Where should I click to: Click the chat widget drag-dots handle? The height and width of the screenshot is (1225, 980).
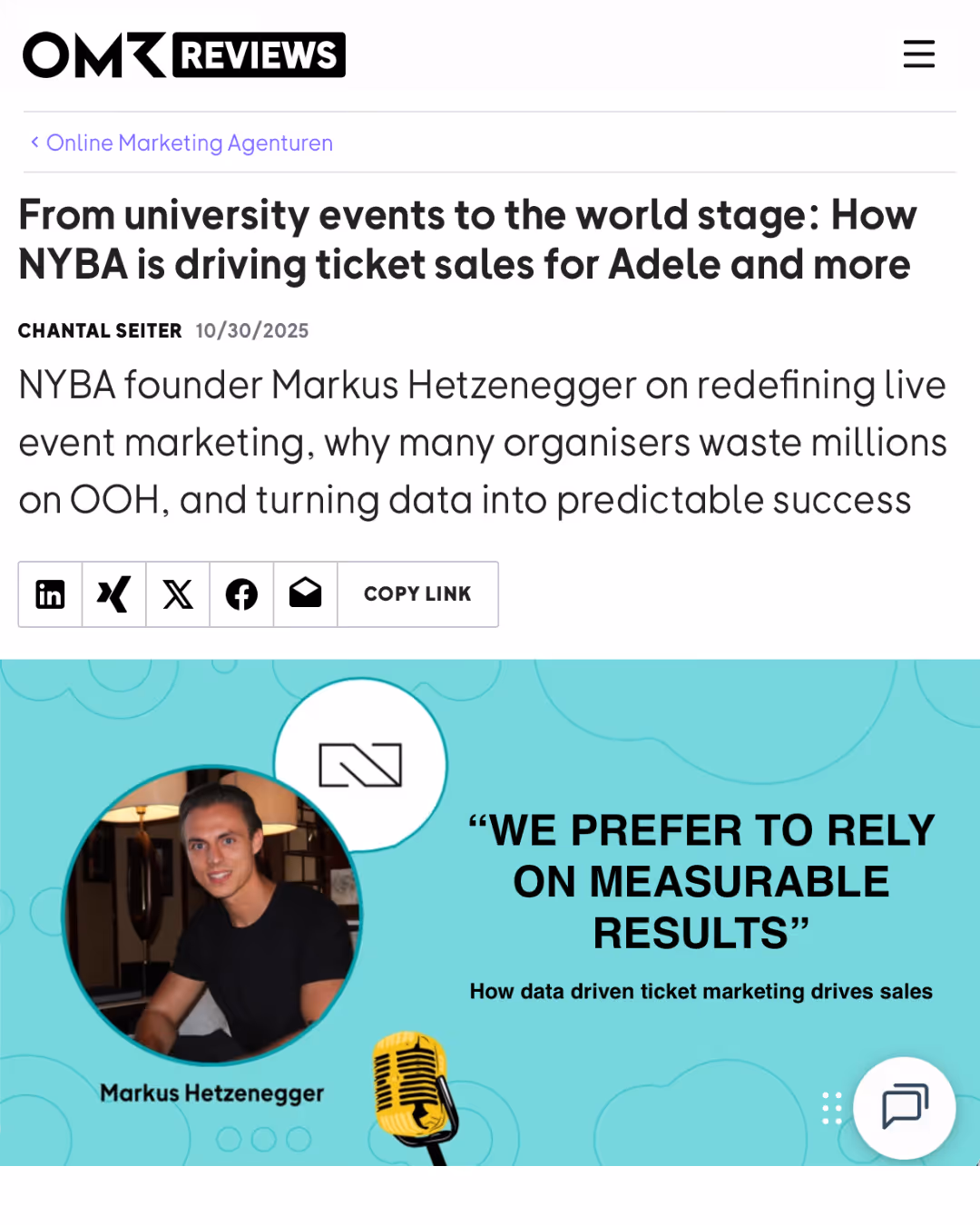(x=832, y=1108)
